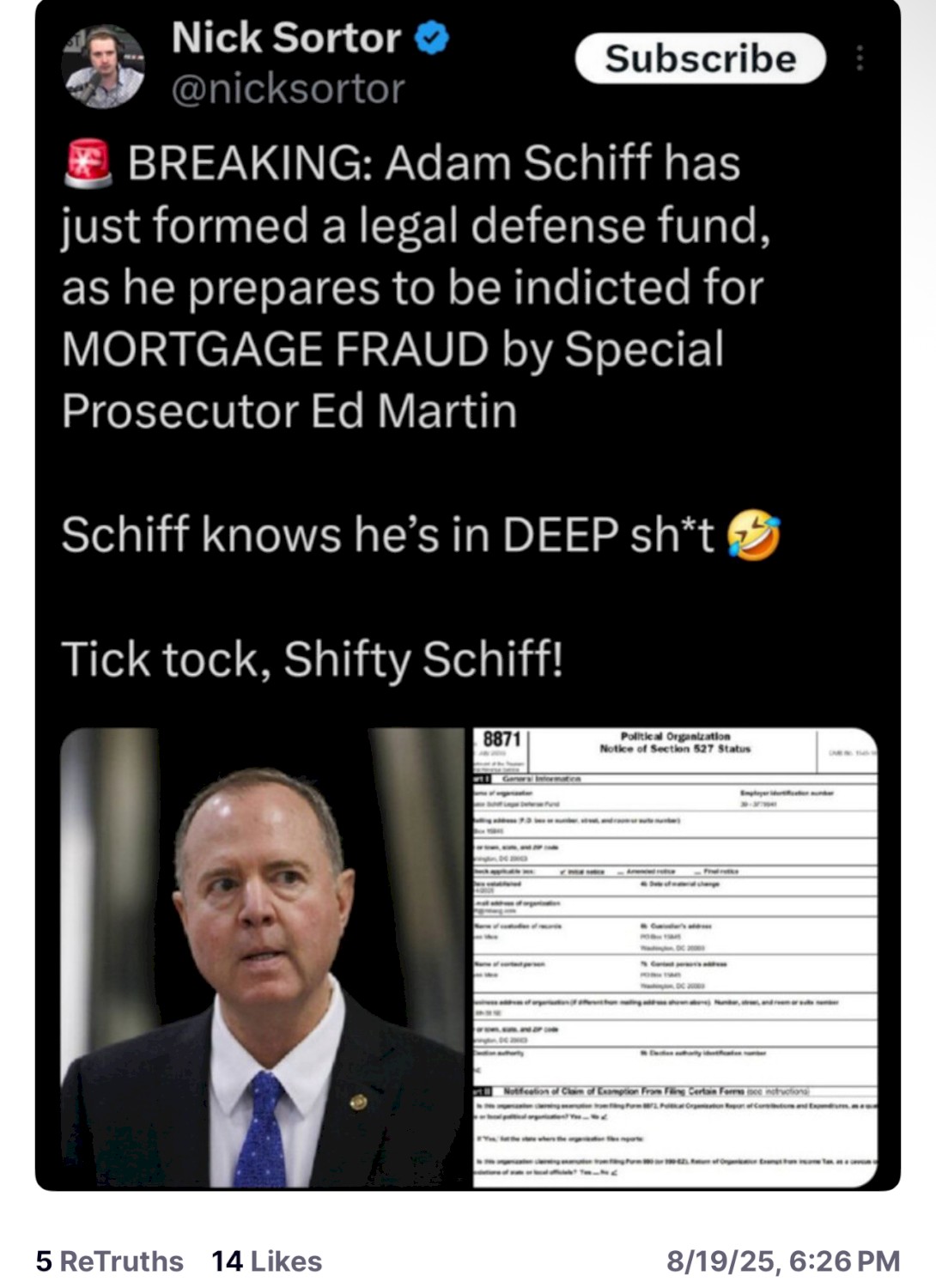Open Nick Sortor's profile avatar
This screenshot has width=936, height=1288.
click(x=103, y=67)
